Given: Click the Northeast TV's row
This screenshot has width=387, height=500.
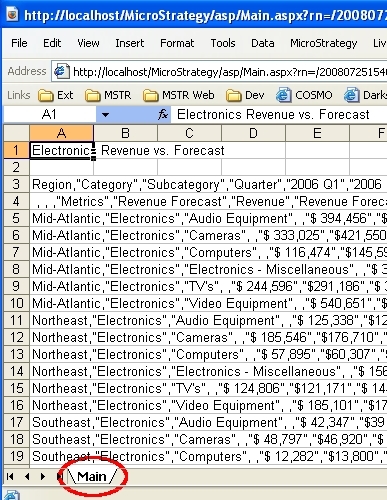Looking at the screenshot, I should click(x=209, y=388).
